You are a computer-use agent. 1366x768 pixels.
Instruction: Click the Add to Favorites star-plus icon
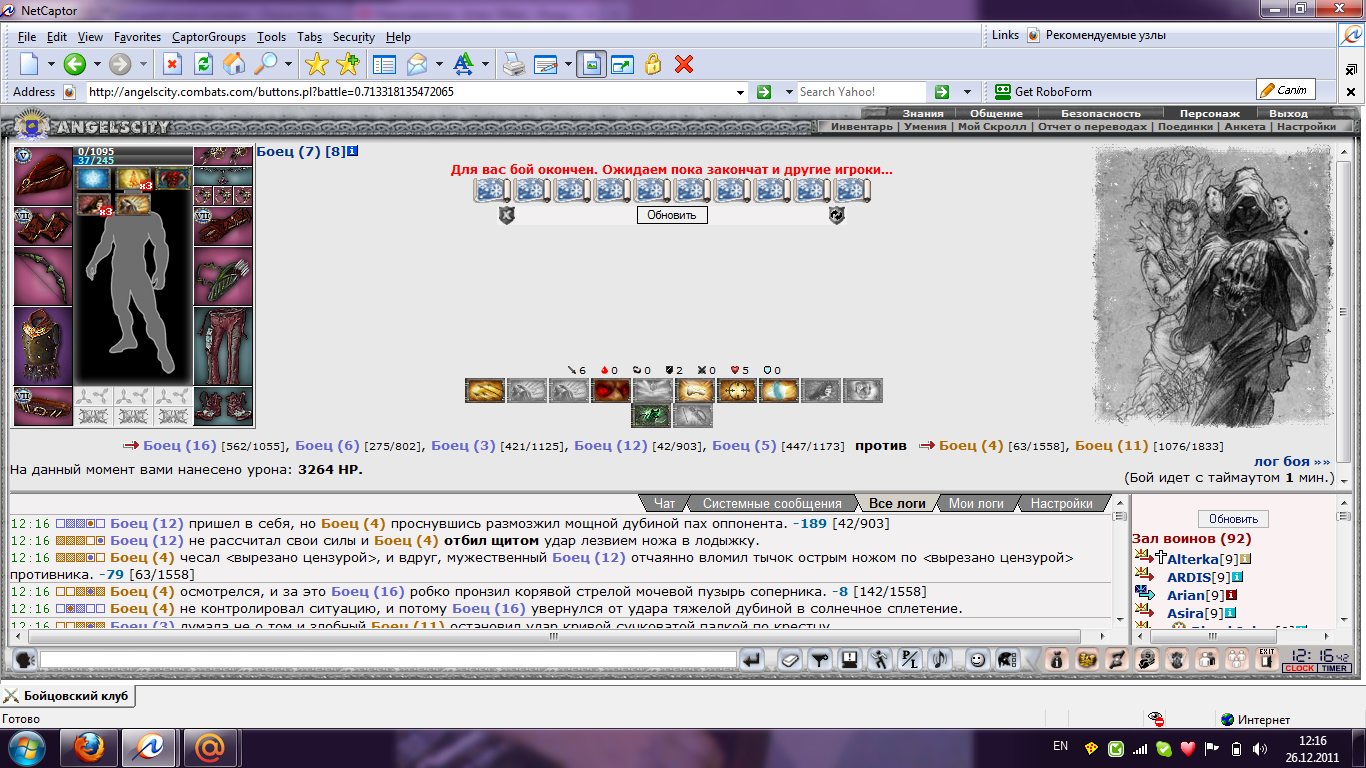347,64
